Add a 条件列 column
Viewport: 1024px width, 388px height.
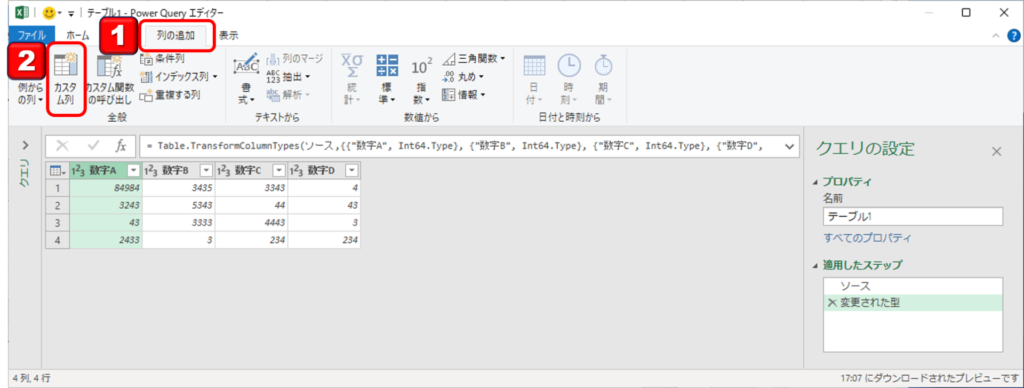[162, 59]
